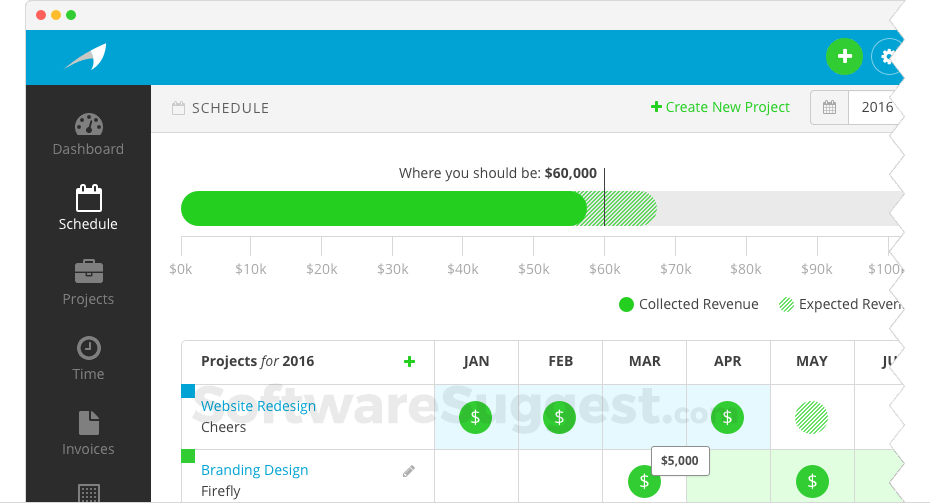Open Invoices in the sidebar
This screenshot has width=930, height=503.
pyautogui.click(x=88, y=434)
